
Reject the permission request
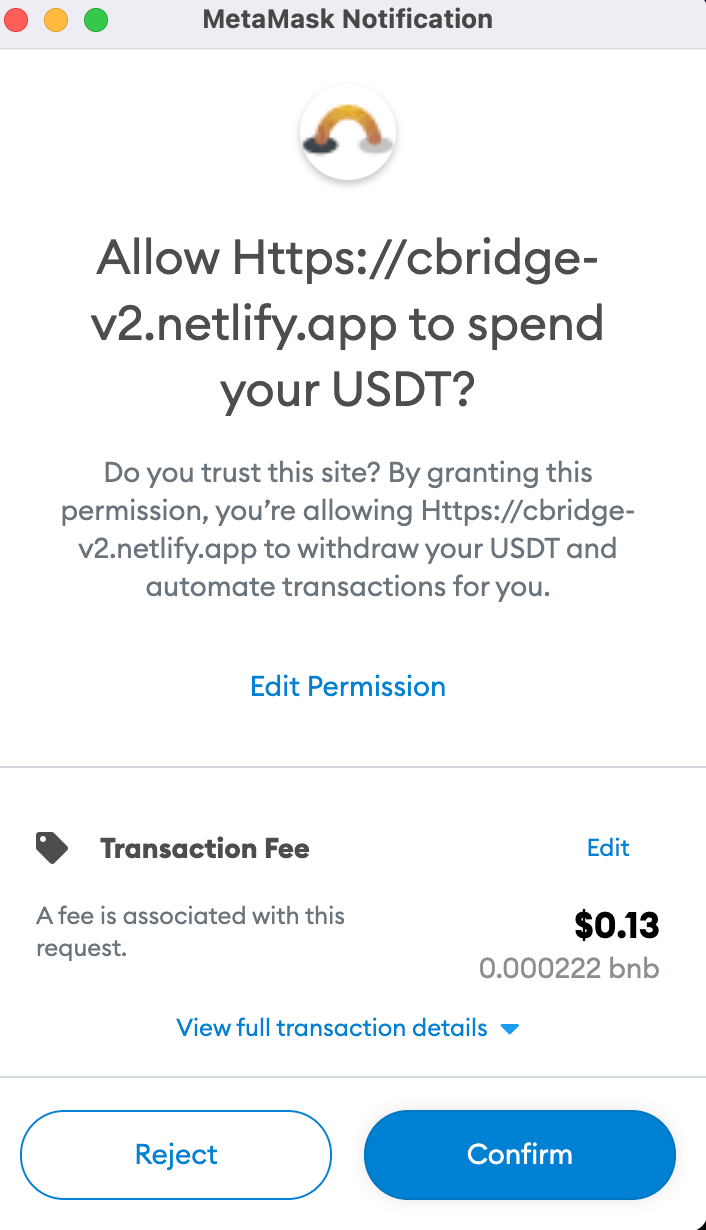click(176, 1154)
